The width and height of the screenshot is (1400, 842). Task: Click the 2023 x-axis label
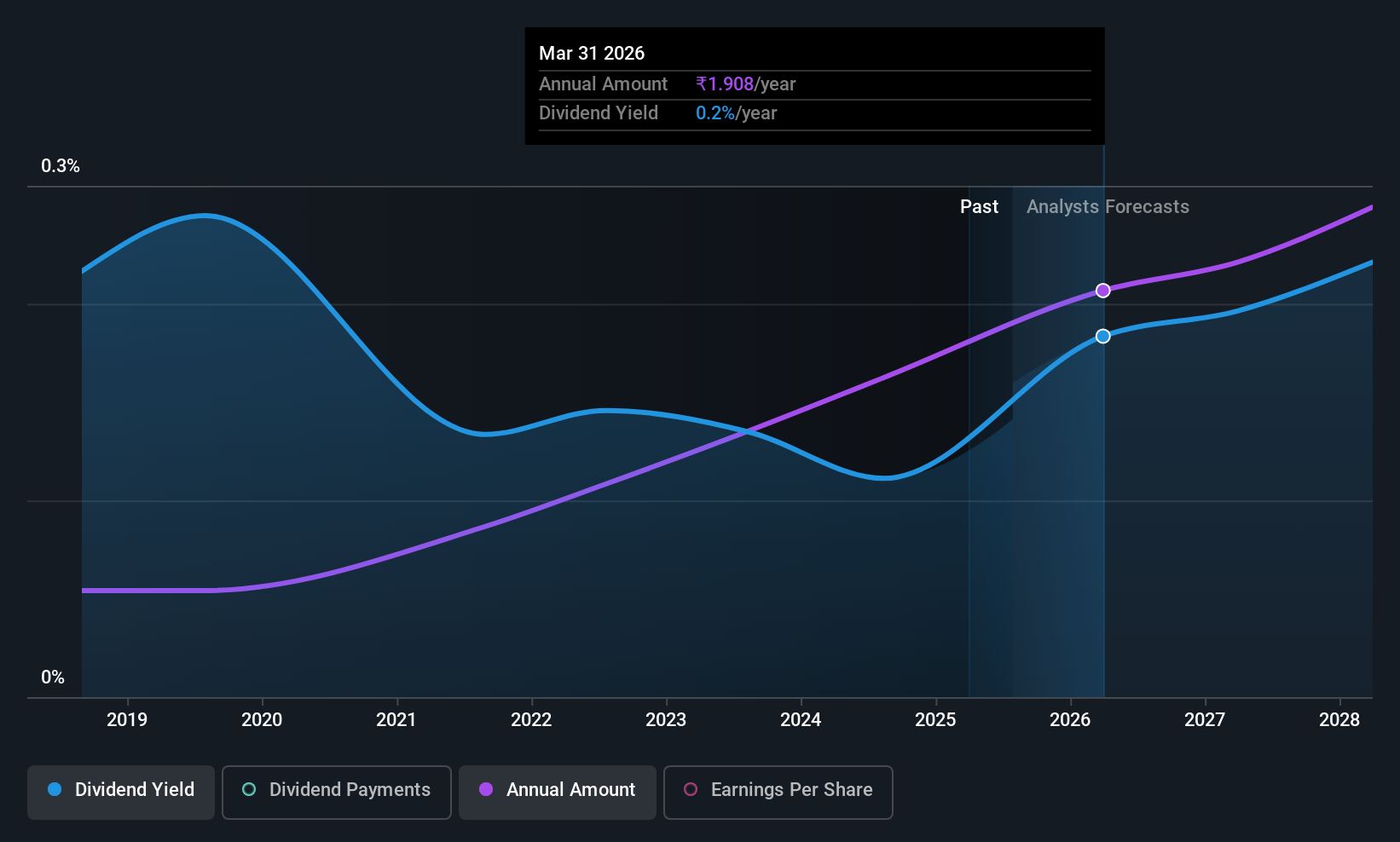pyautogui.click(x=666, y=720)
